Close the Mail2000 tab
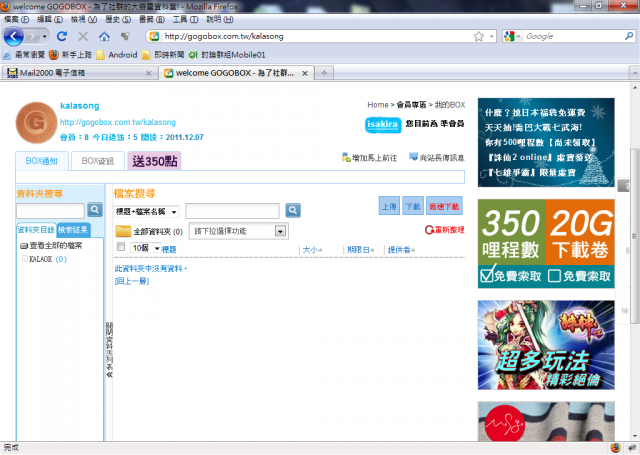This screenshot has width=640, height=455. pyautogui.click(x=149, y=73)
